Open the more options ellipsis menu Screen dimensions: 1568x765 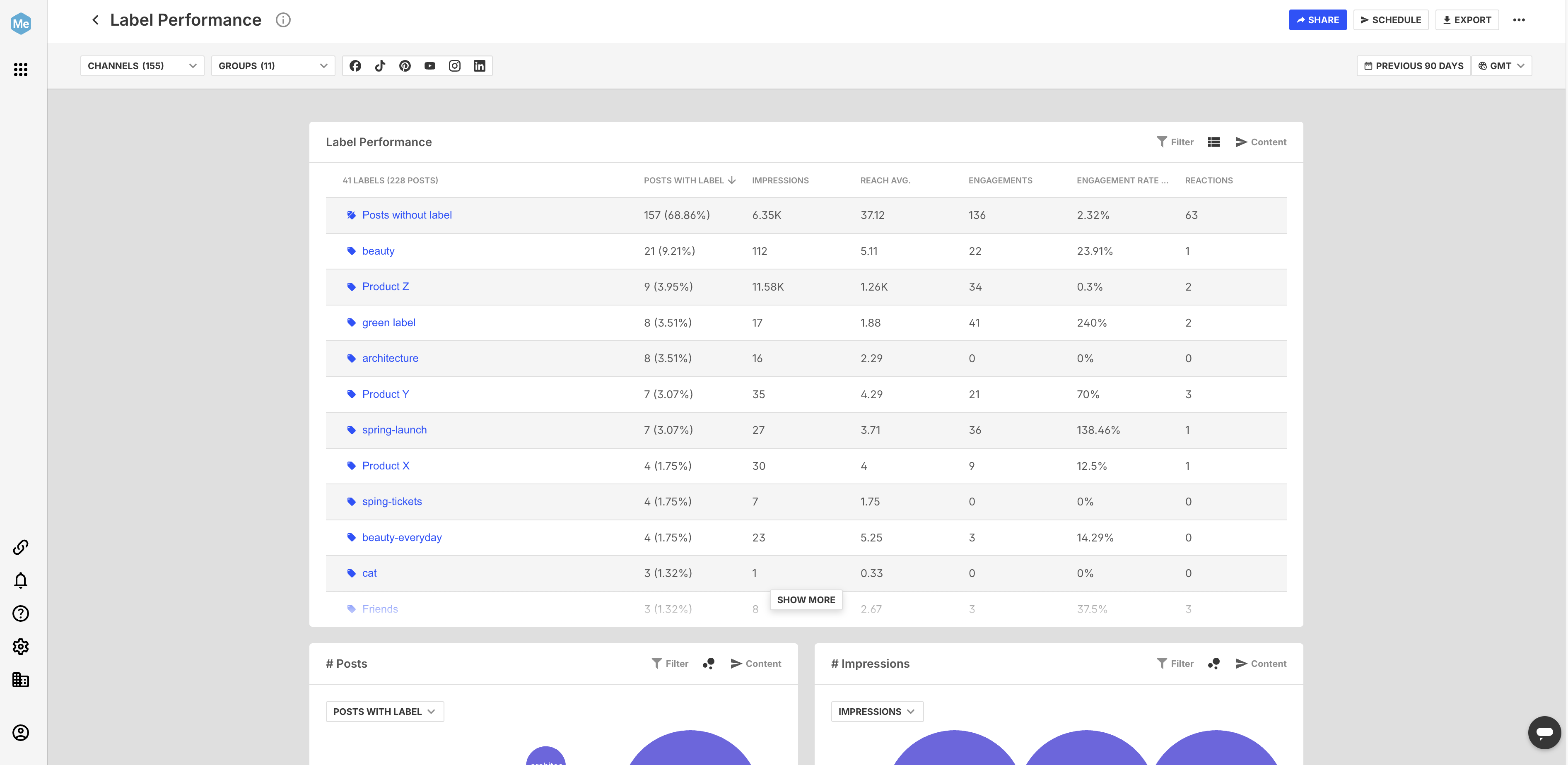1519,20
